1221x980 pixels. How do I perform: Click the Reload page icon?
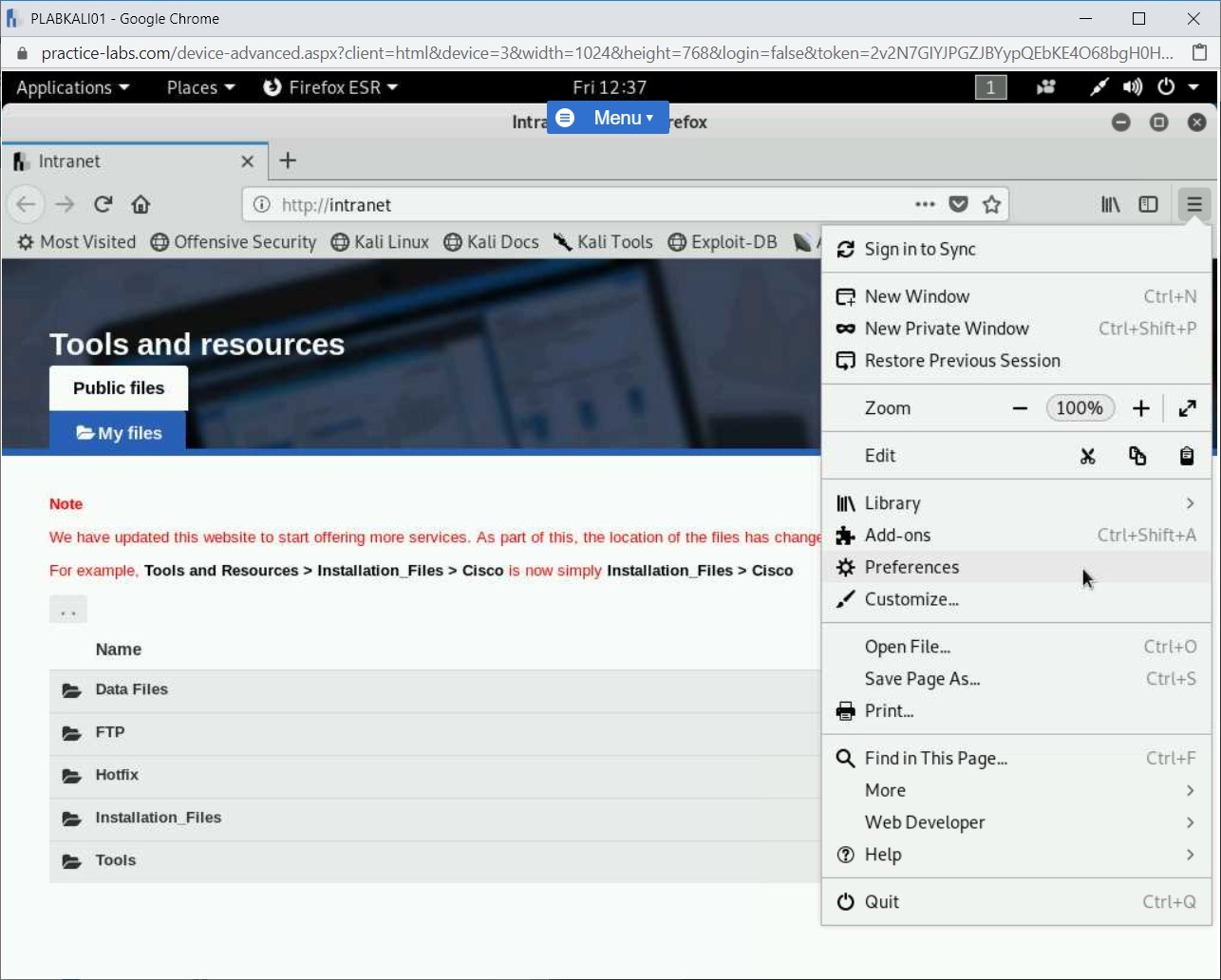[103, 204]
